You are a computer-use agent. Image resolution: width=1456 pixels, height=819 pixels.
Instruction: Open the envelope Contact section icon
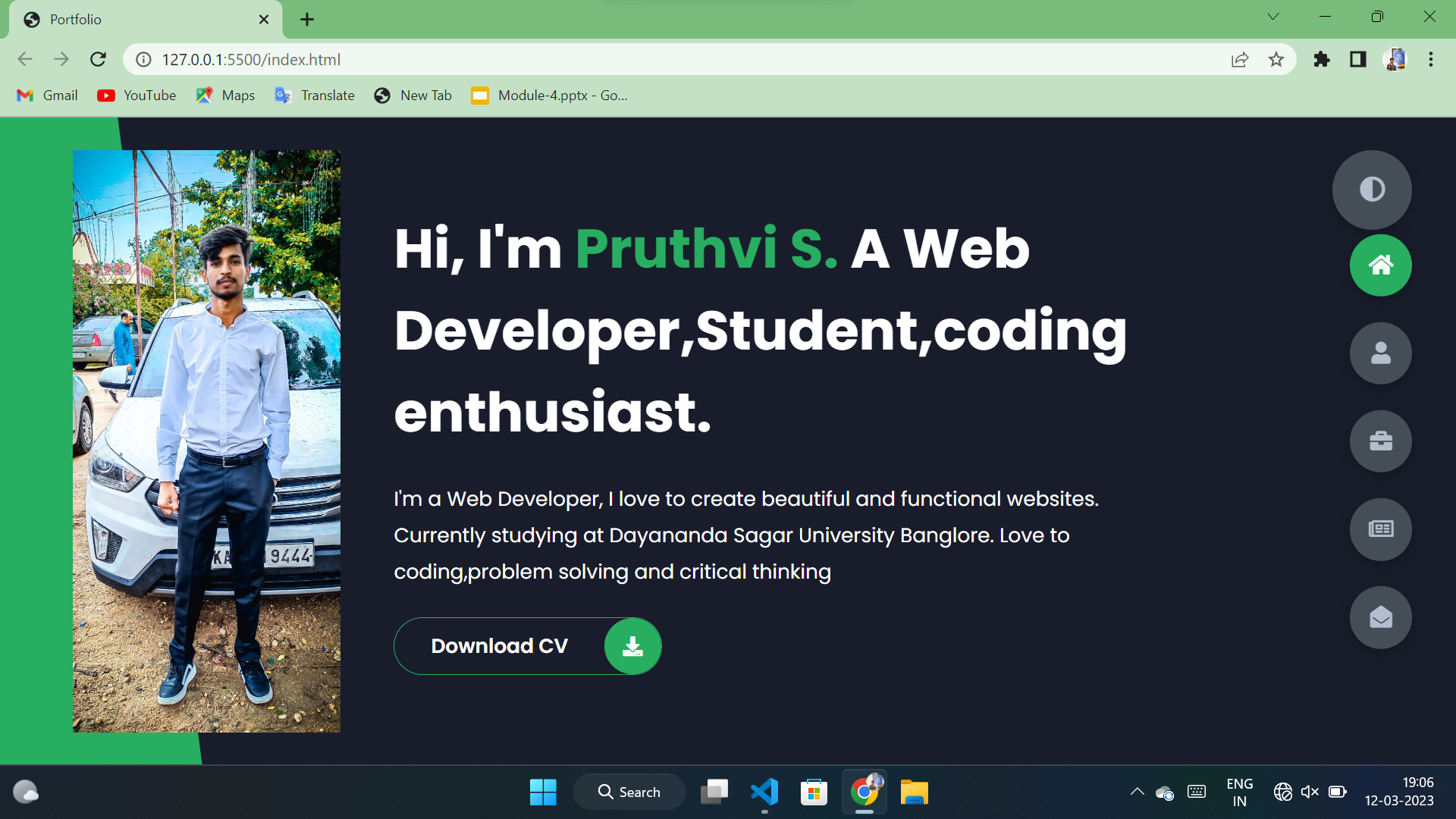(1380, 617)
